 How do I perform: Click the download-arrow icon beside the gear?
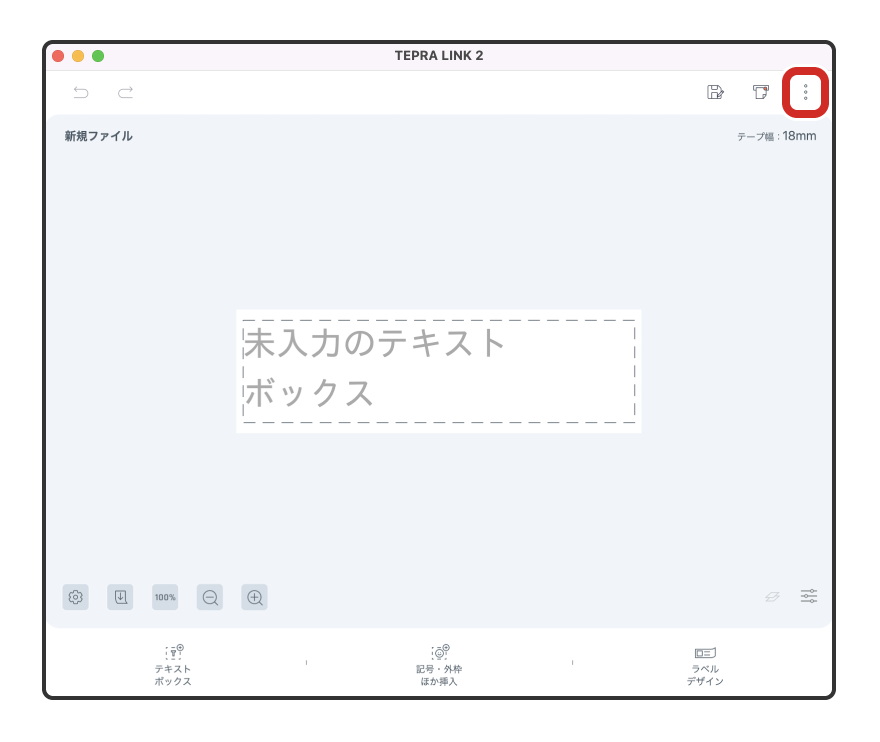point(120,597)
